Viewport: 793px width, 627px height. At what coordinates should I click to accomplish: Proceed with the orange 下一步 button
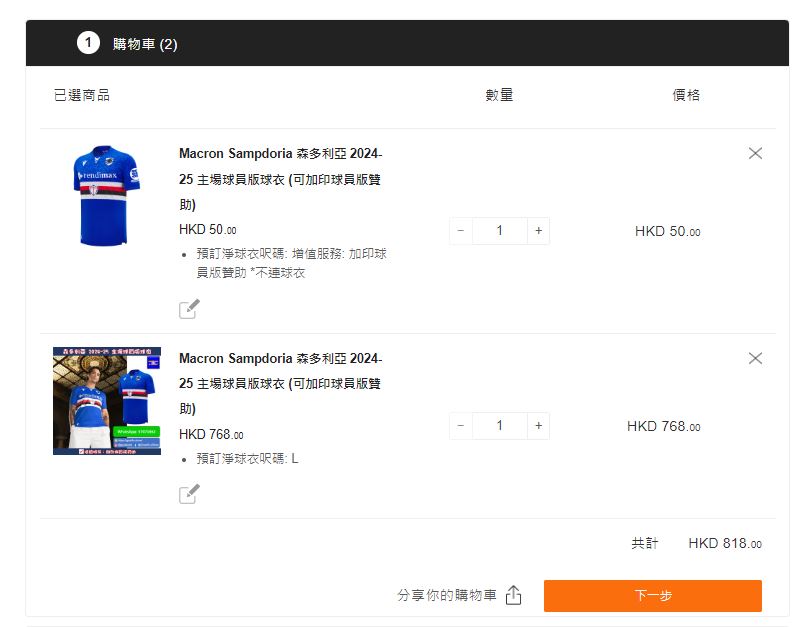click(x=652, y=596)
